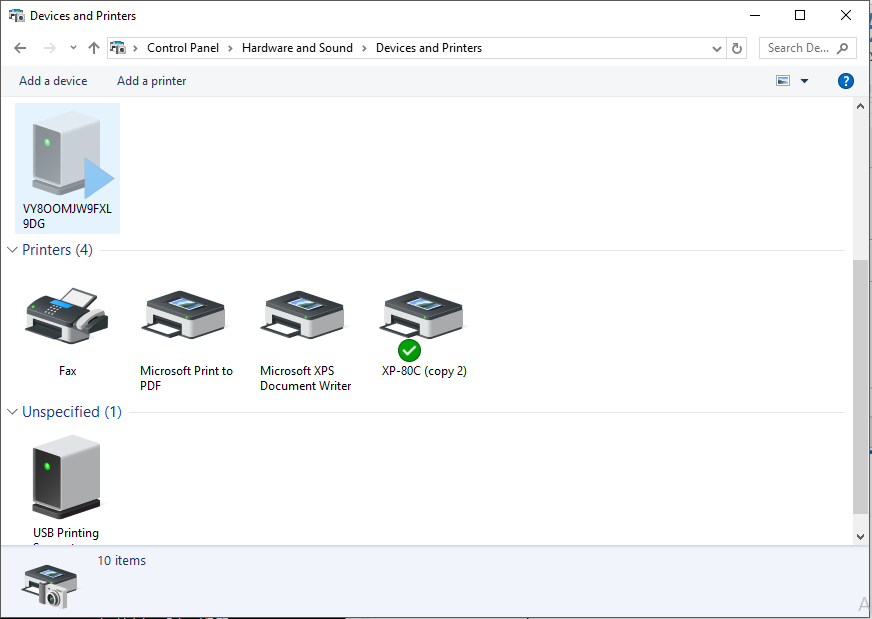
Task: Select the Microsoft Print to PDF printer icon
Action: tap(186, 314)
